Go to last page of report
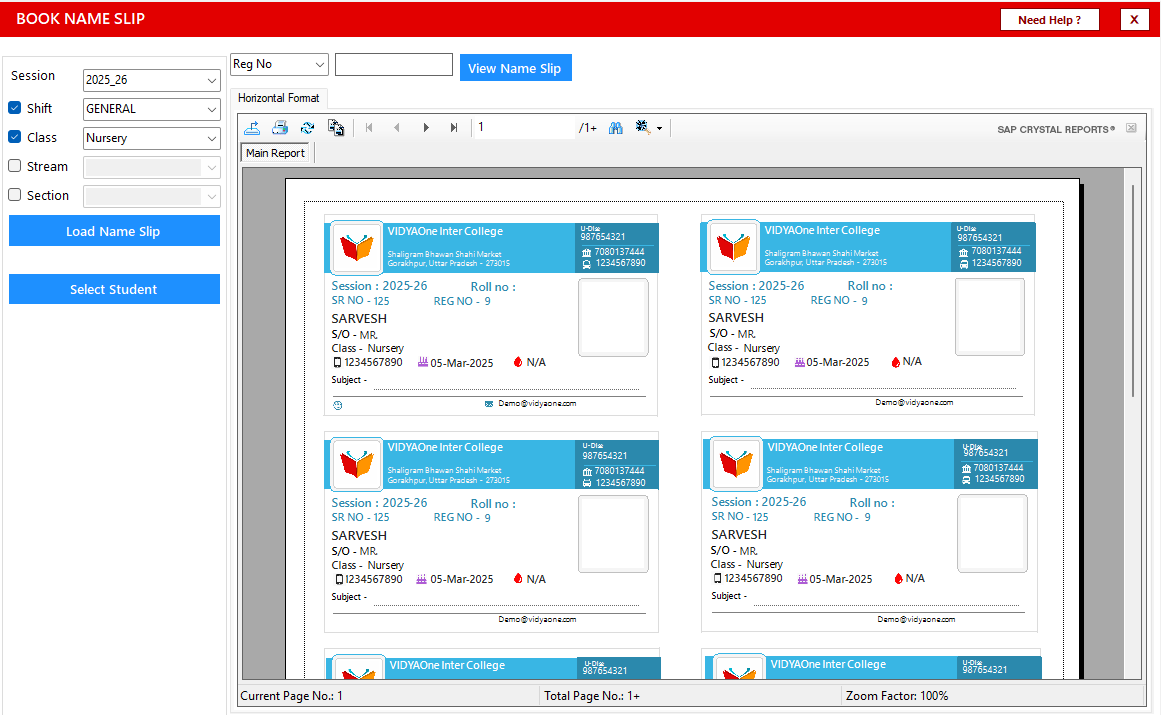This screenshot has height=715, width=1161. (x=454, y=128)
